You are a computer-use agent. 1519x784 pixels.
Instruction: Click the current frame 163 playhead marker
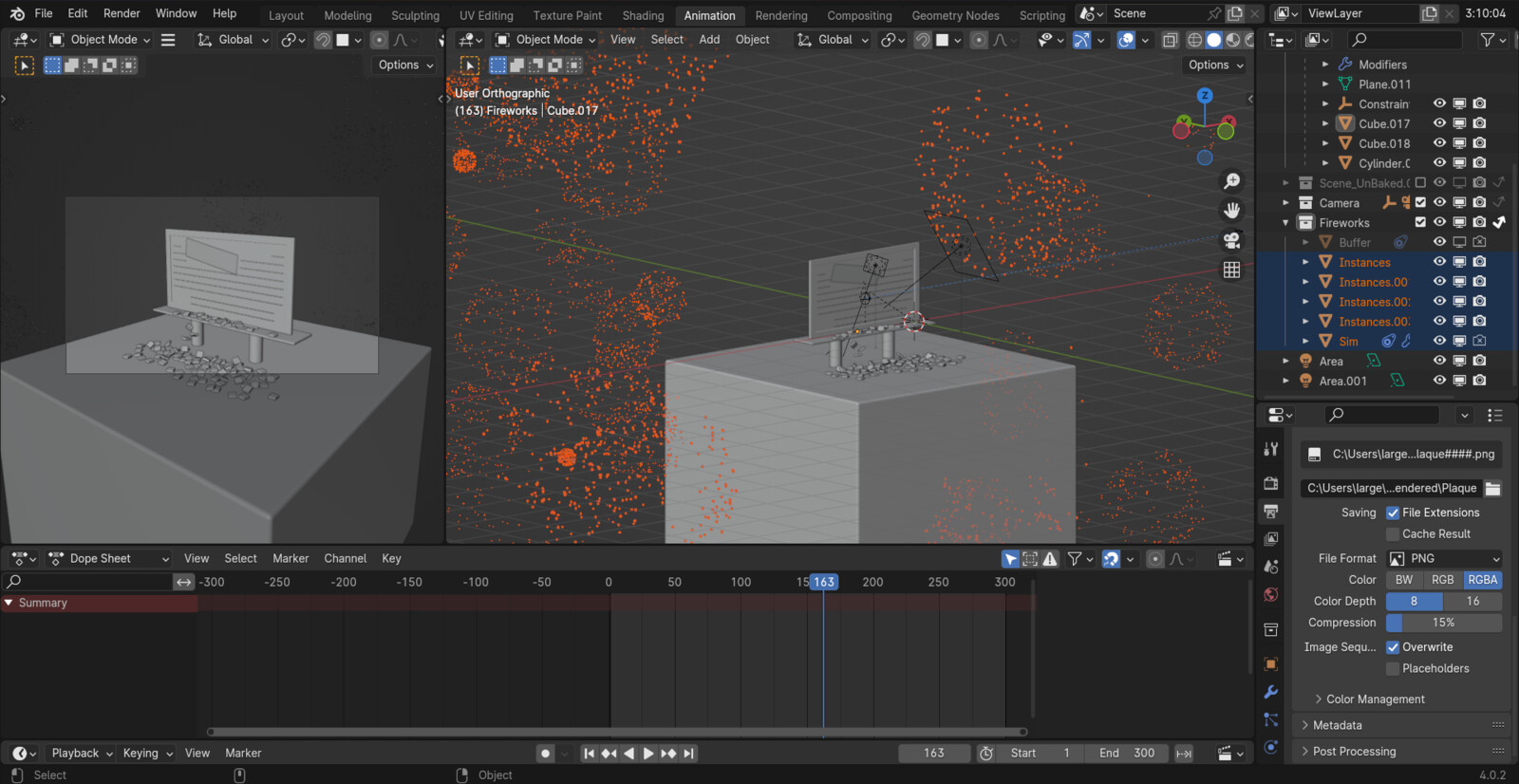click(824, 582)
